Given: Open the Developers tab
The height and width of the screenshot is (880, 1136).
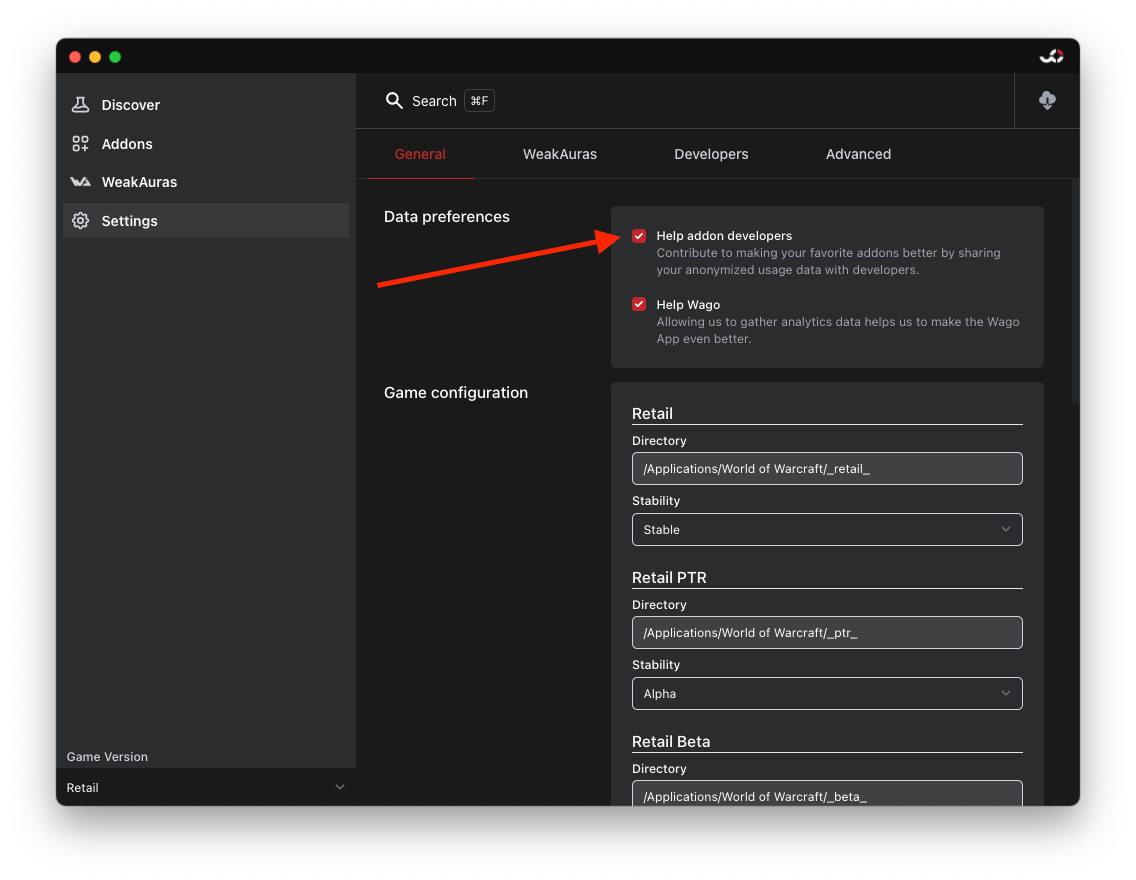Looking at the screenshot, I should tap(711, 154).
